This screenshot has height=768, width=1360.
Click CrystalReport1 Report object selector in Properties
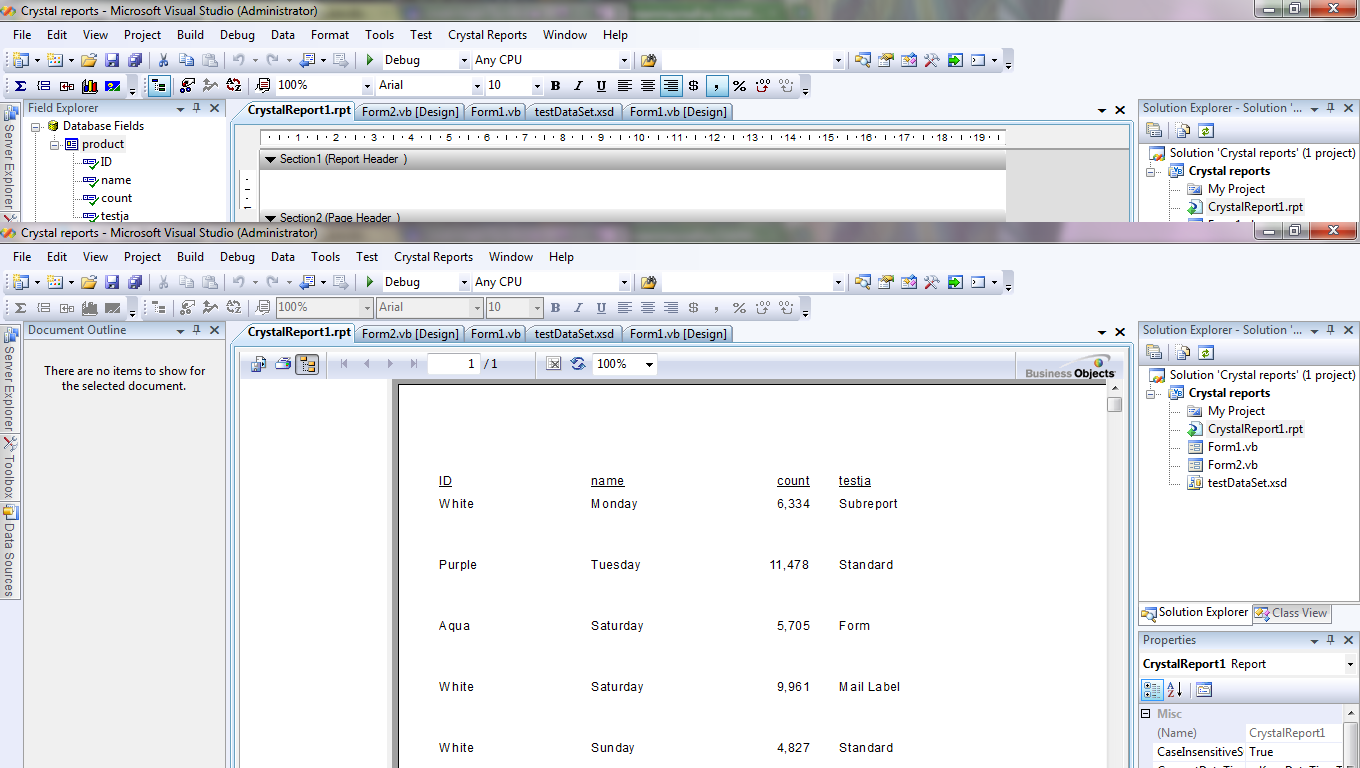(1248, 664)
